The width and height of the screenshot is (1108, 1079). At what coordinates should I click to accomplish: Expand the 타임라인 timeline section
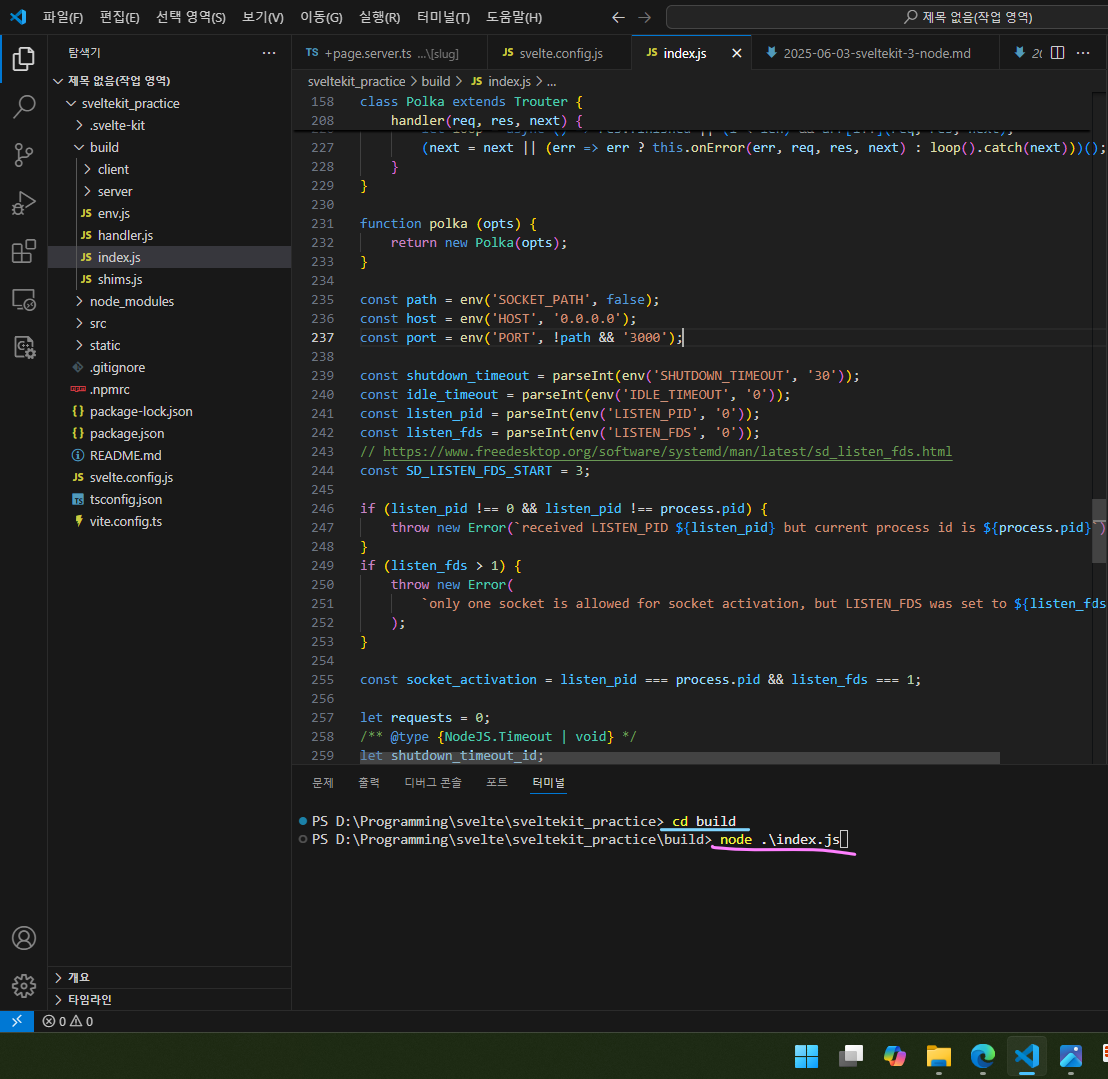tap(89, 999)
